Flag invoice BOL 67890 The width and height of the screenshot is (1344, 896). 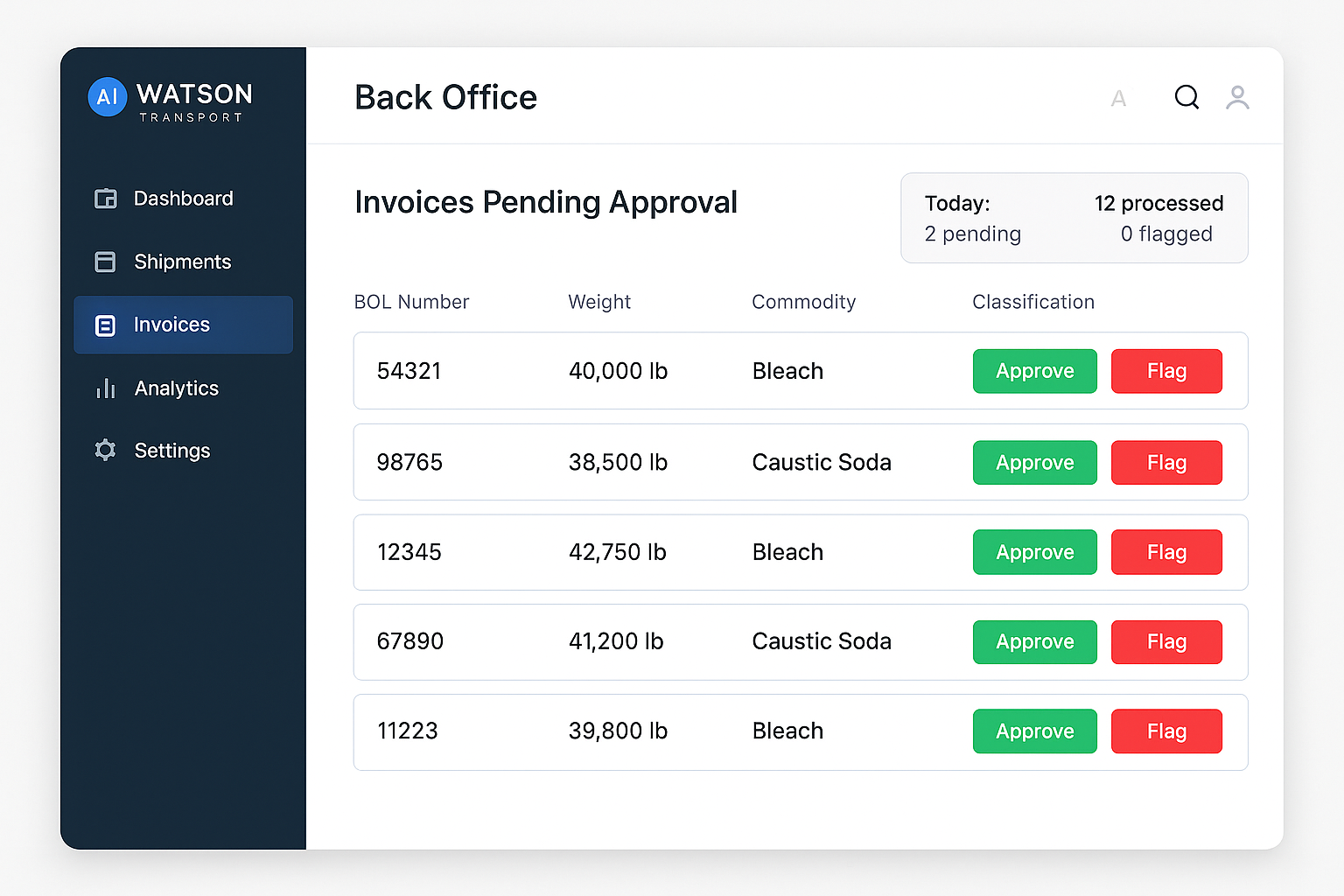coord(1166,642)
